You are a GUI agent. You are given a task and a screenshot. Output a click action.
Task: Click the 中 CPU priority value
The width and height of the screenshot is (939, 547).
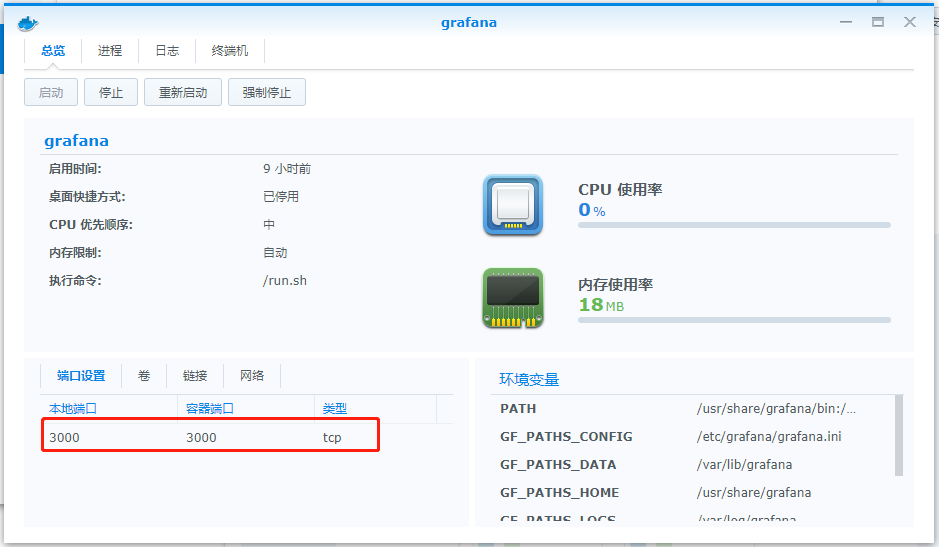click(x=269, y=225)
